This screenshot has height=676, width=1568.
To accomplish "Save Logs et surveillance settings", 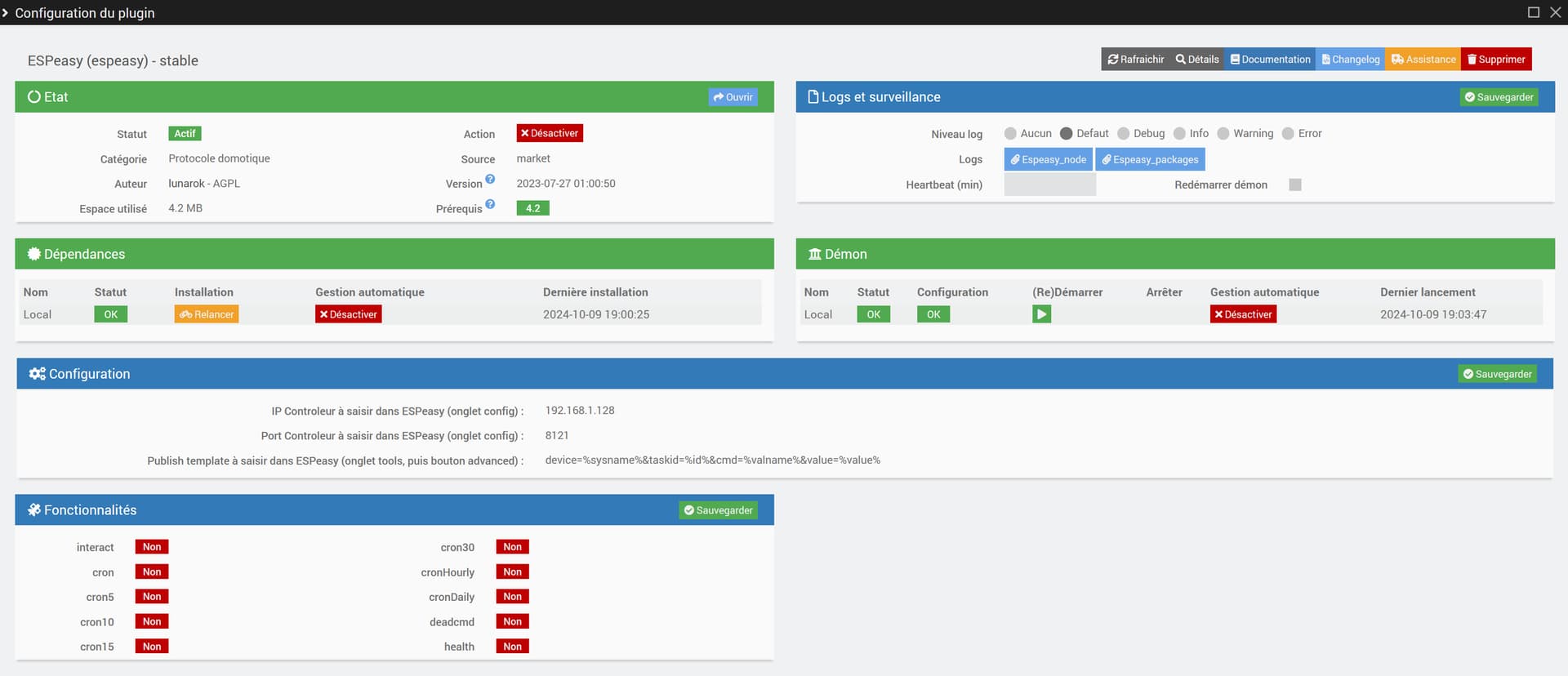I will (1499, 97).
